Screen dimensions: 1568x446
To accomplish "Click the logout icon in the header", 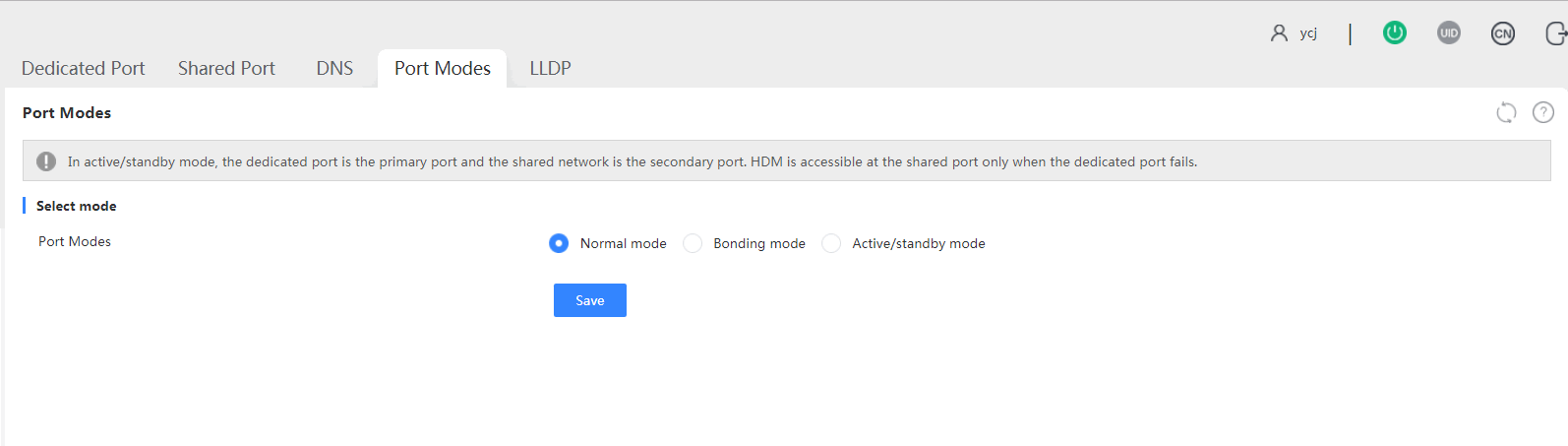I will point(1556,33).
